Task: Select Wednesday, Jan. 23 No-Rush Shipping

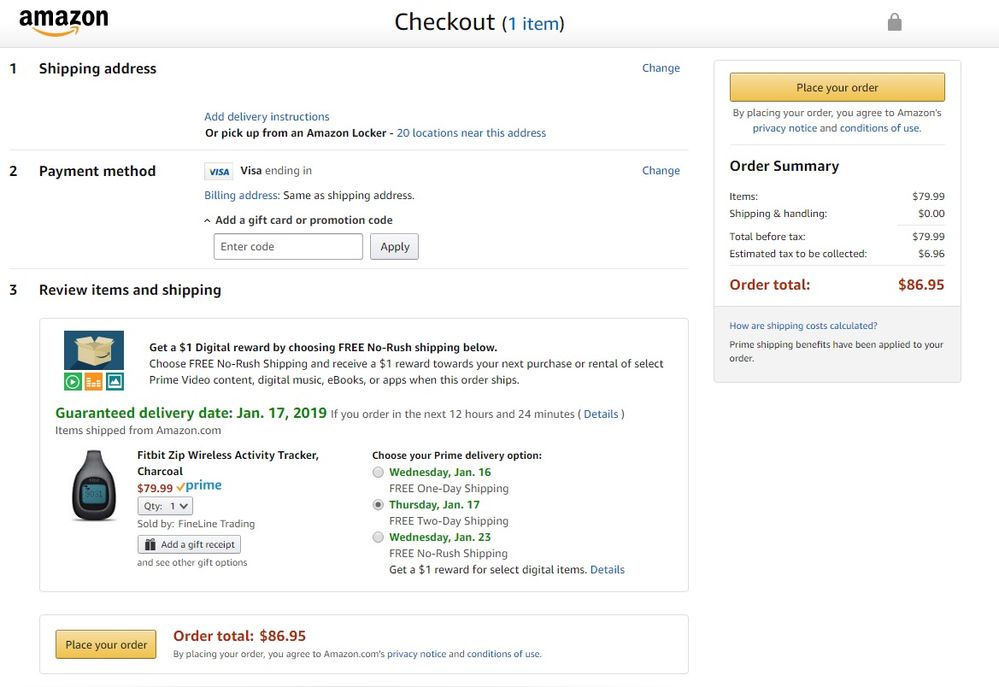Action: (x=378, y=537)
